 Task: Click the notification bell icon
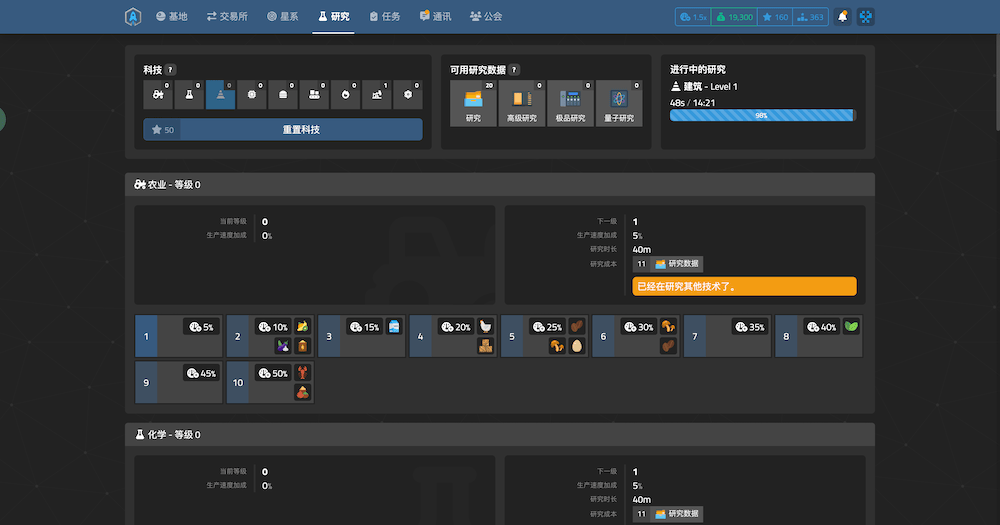click(x=842, y=17)
